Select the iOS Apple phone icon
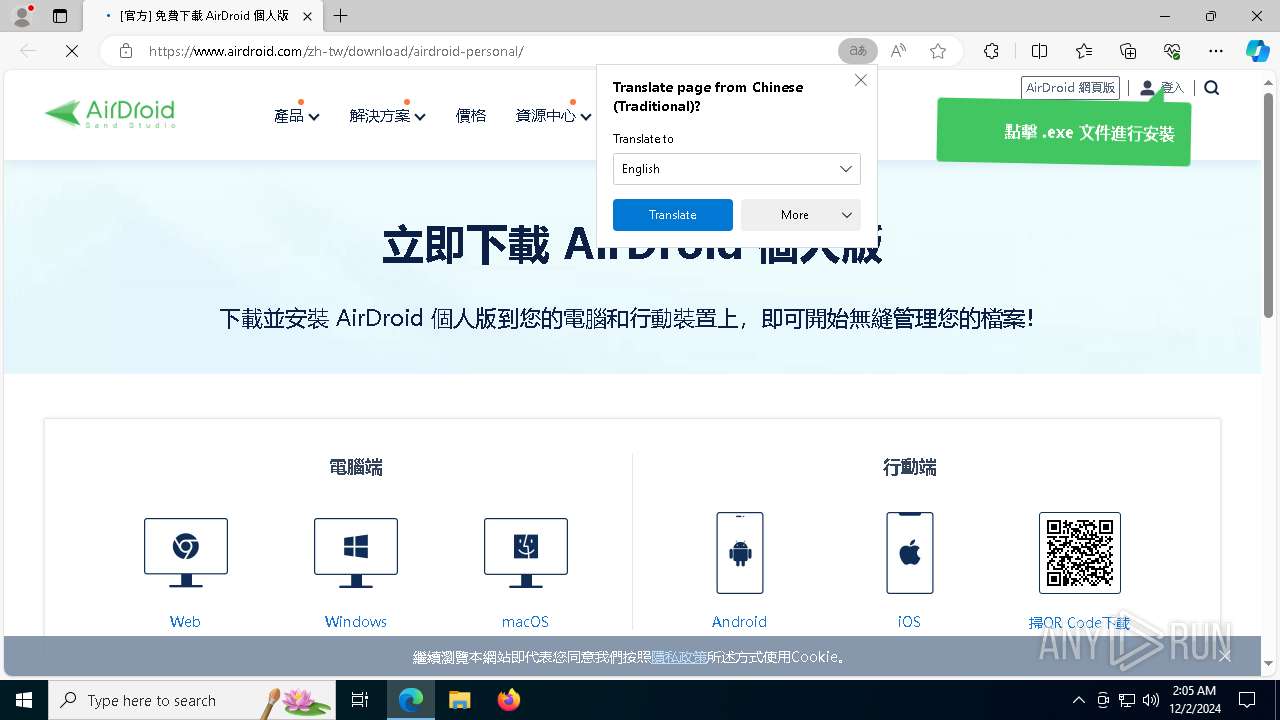 (x=910, y=553)
